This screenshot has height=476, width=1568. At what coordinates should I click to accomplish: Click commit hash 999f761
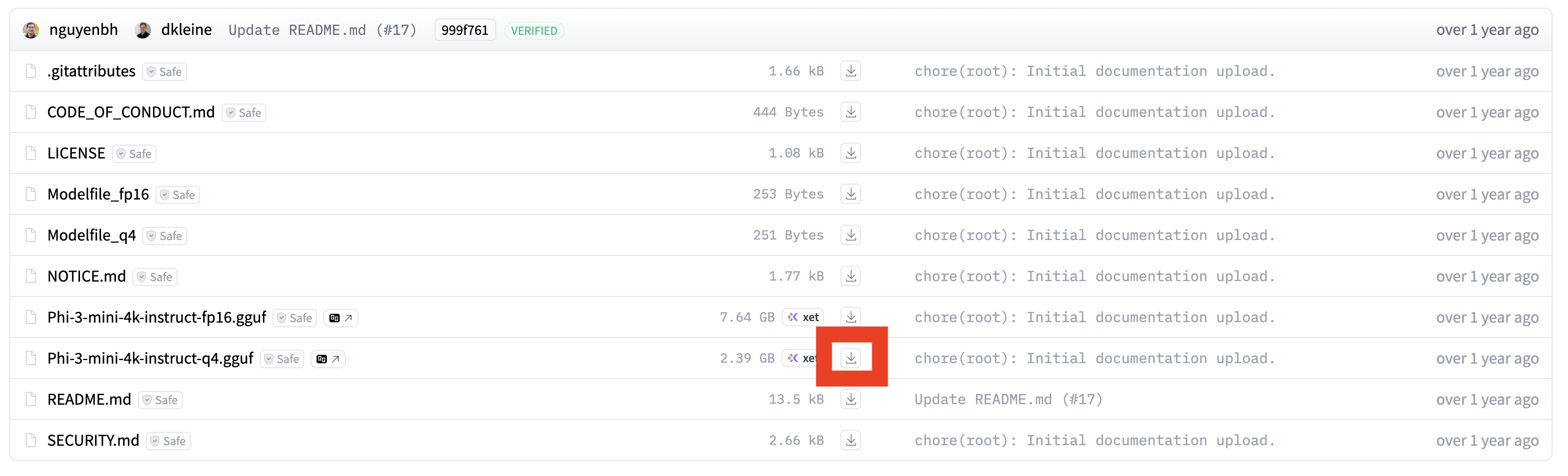(464, 30)
